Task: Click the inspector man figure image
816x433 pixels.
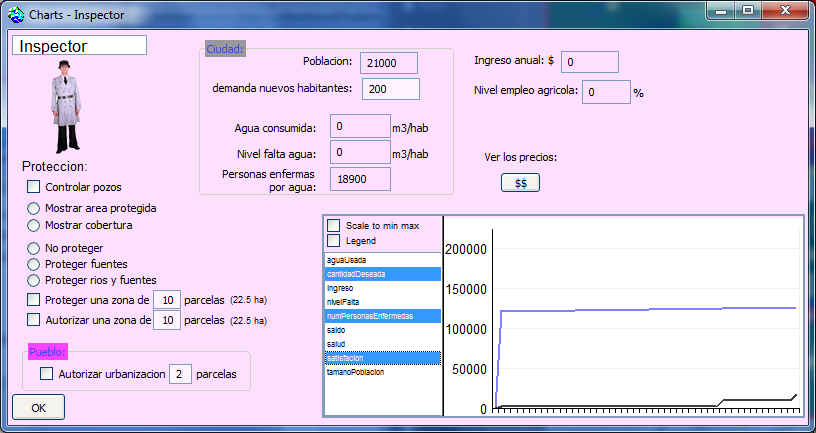Action: [66, 107]
